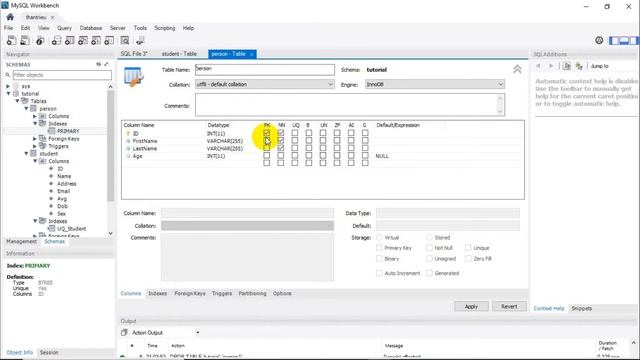Toggle NN checkbox for LastName column
The height and width of the screenshot is (360, 640).
click(x=281, y=148)
